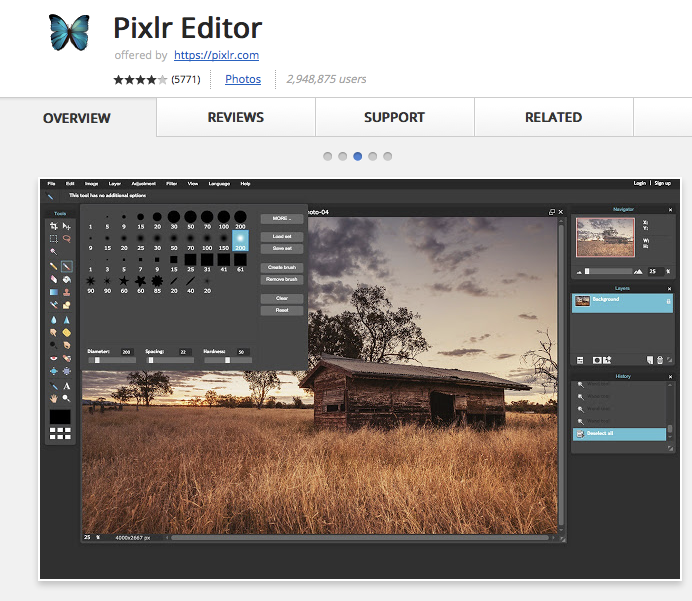Select the Type text tool
692x601 pixels.
click(67, 386)
